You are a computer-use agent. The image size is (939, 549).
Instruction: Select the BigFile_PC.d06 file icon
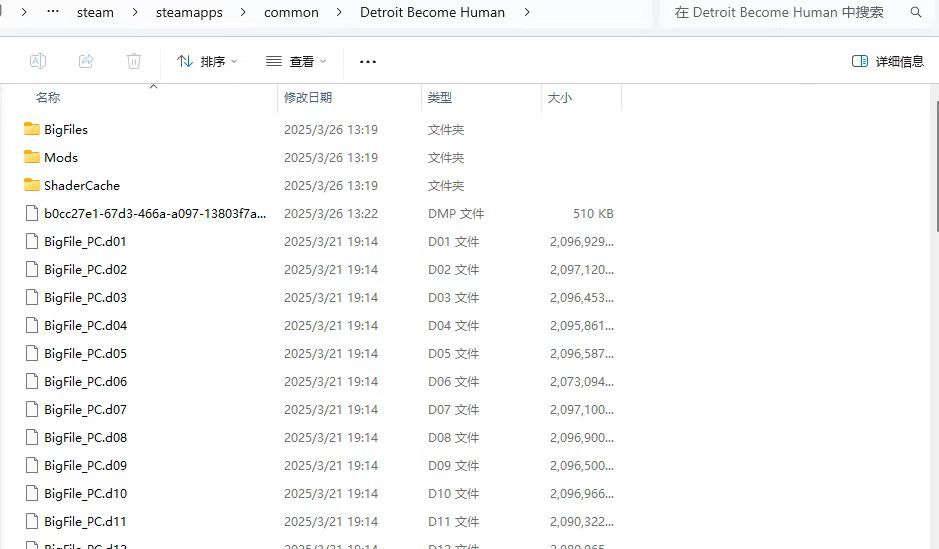tap(32, 381)
